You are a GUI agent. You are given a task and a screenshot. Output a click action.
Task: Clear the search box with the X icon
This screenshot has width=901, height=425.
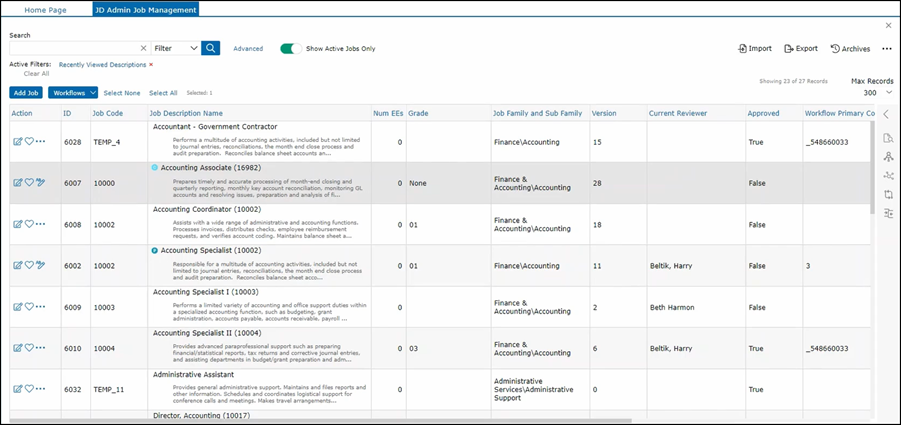[143, 48]
